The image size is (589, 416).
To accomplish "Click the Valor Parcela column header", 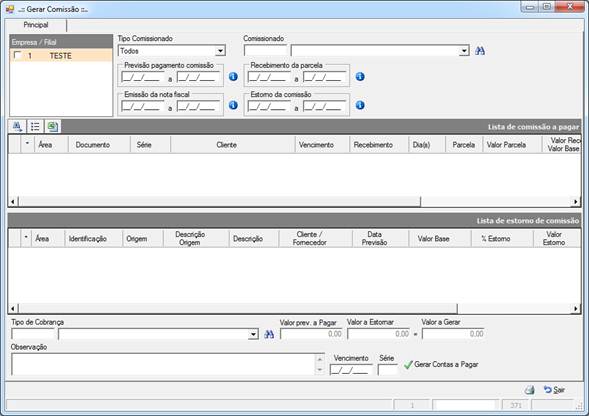I will [x=512, y=145].
